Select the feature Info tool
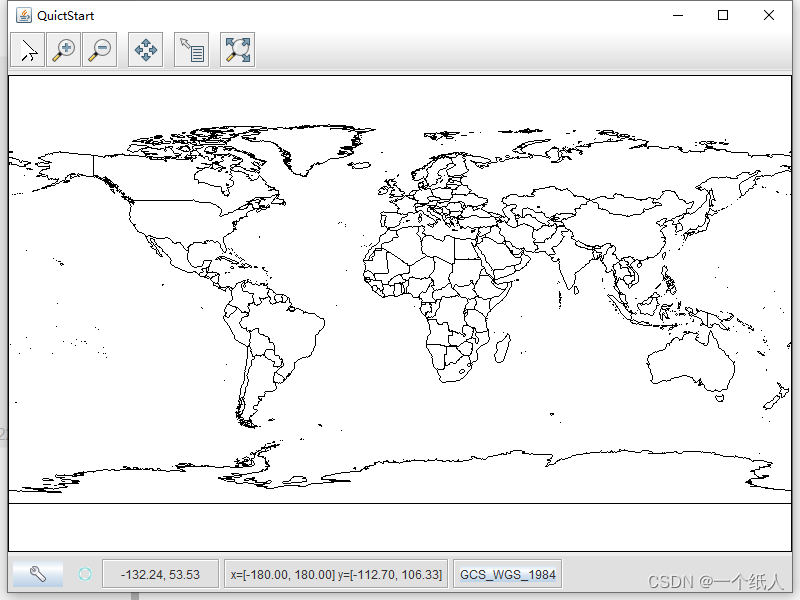The height and width of the screenshot is (600, 800). [x=191, y=49]
